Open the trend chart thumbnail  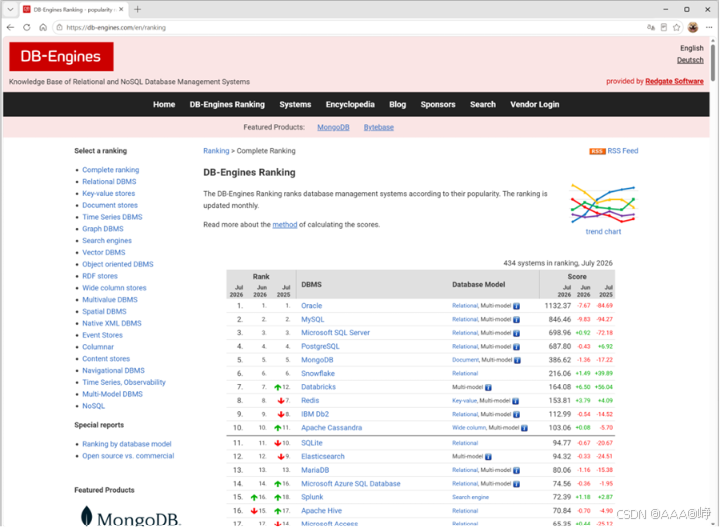603,203
